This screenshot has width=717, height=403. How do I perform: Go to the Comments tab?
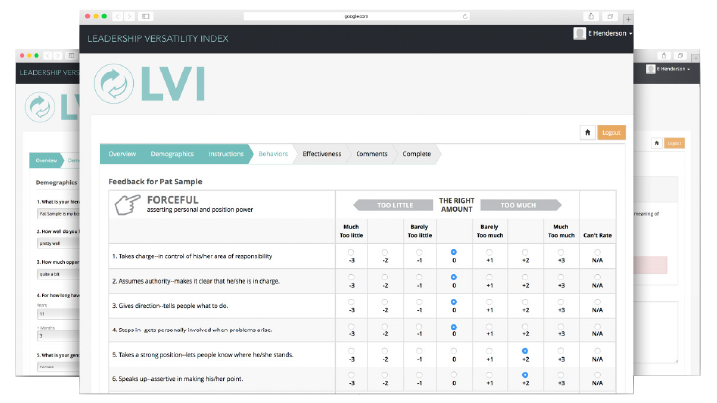coord(372,154)
